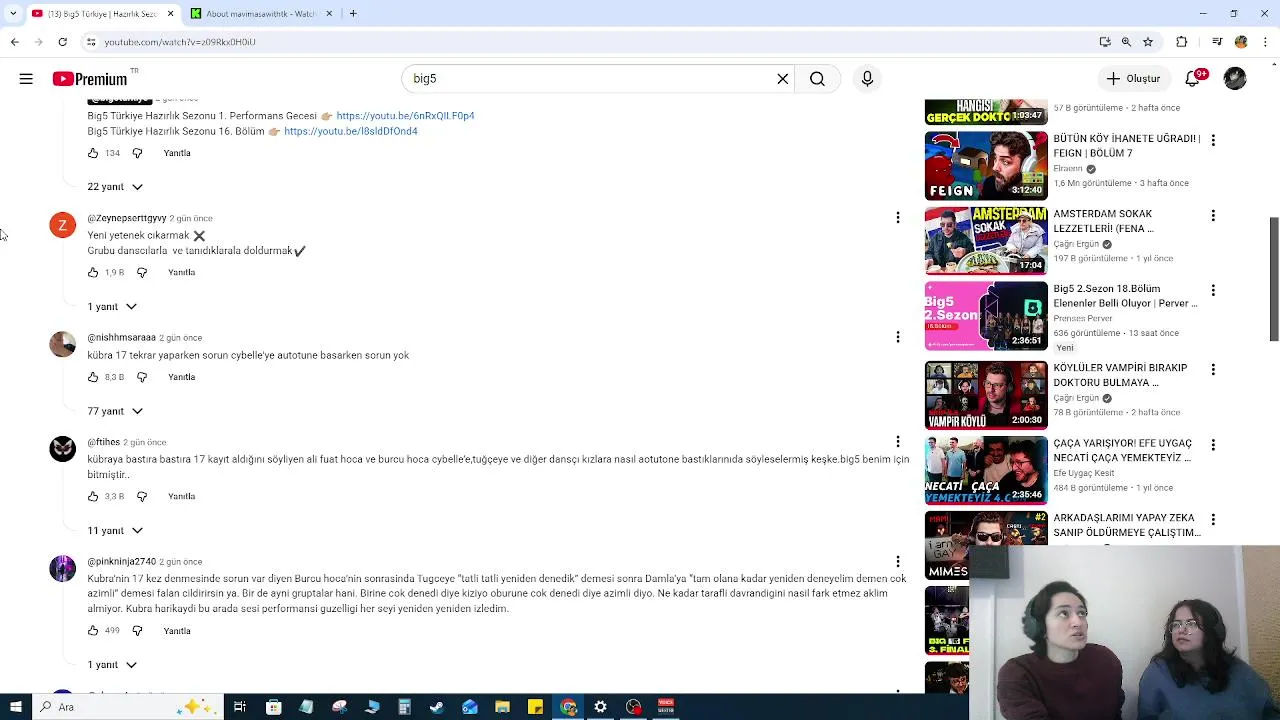Open the tab search dropdown arrow
Image resolution: width=1280 pixels, height=720 pixels.
pos(12,13)
